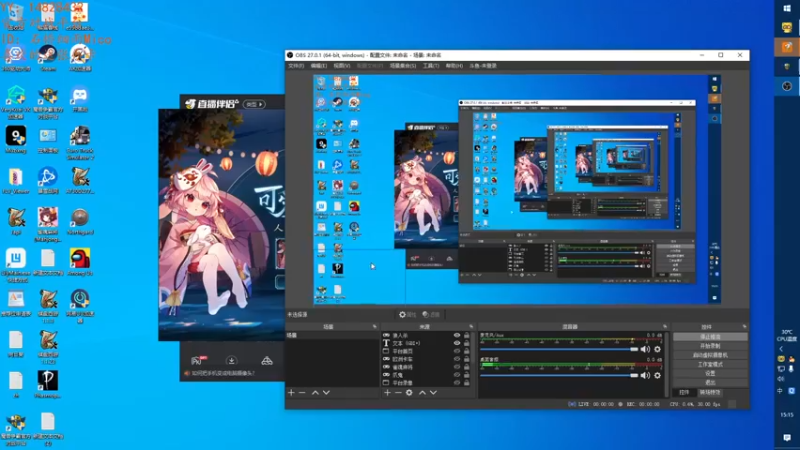
Task: Click the PK icon in 直播伴侣 window
Action: [198, 360]
